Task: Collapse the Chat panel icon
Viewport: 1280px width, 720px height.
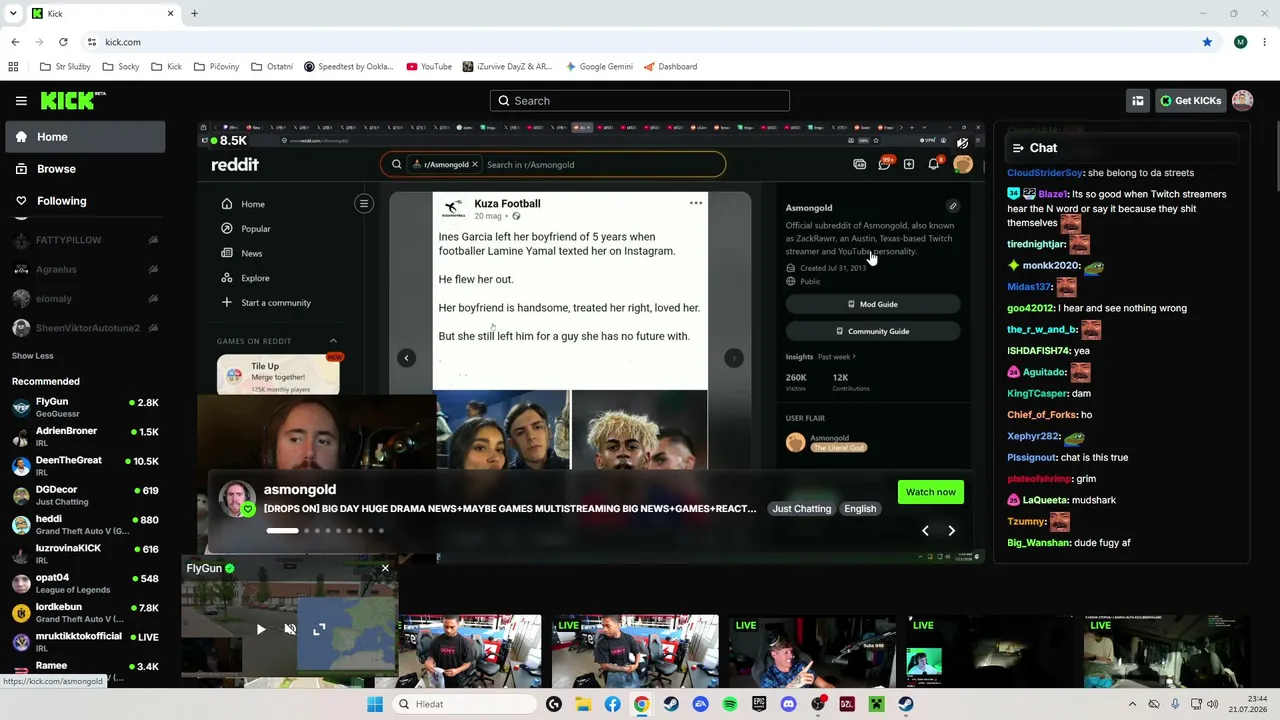Action: click(x=1018, y=148)
